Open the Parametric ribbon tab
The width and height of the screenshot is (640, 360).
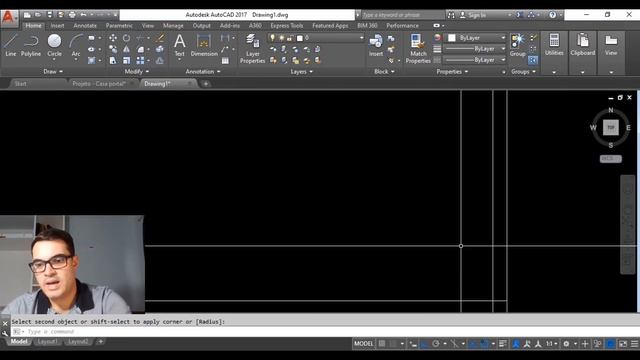[119, 25]
